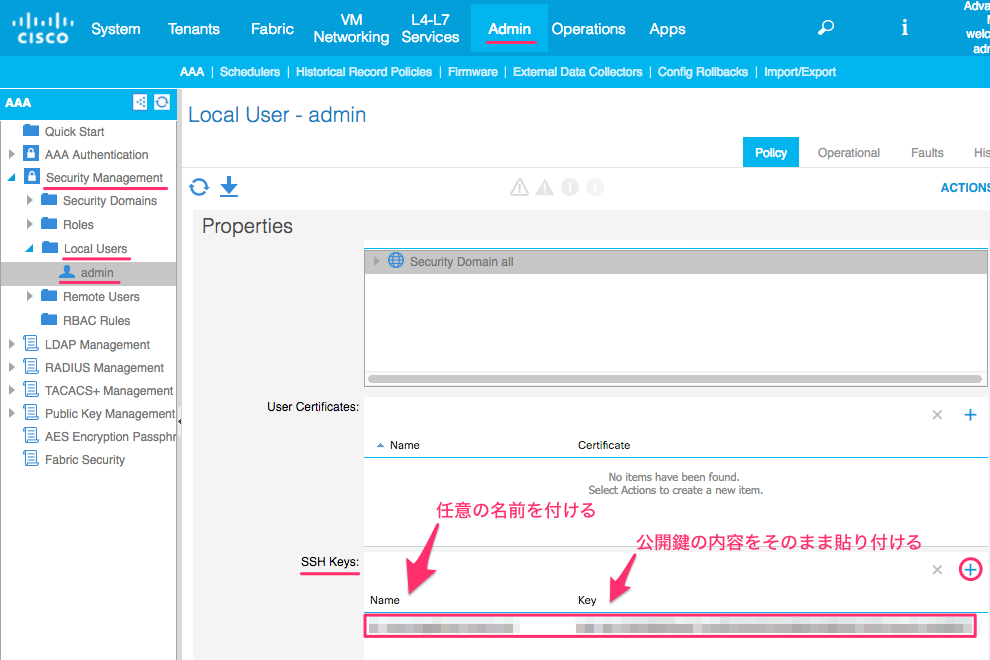Click the AAA Authentication lock icon

(x=31, y=153)
